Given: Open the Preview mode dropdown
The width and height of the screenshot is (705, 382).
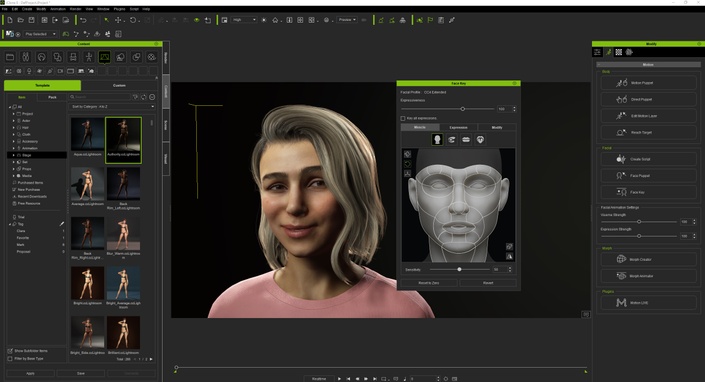Looking at the screenshot, I should 347,20.
